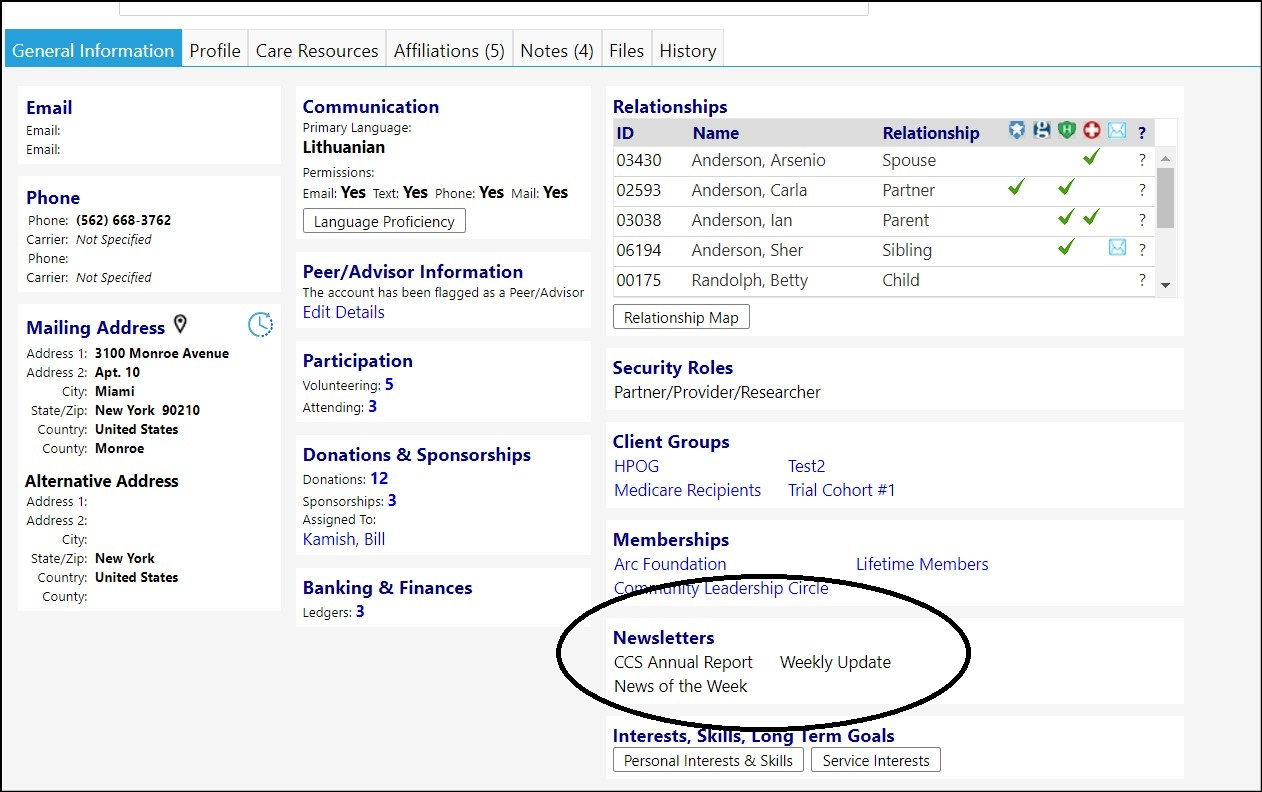Open the Files tab

click(x=627, y=50)
